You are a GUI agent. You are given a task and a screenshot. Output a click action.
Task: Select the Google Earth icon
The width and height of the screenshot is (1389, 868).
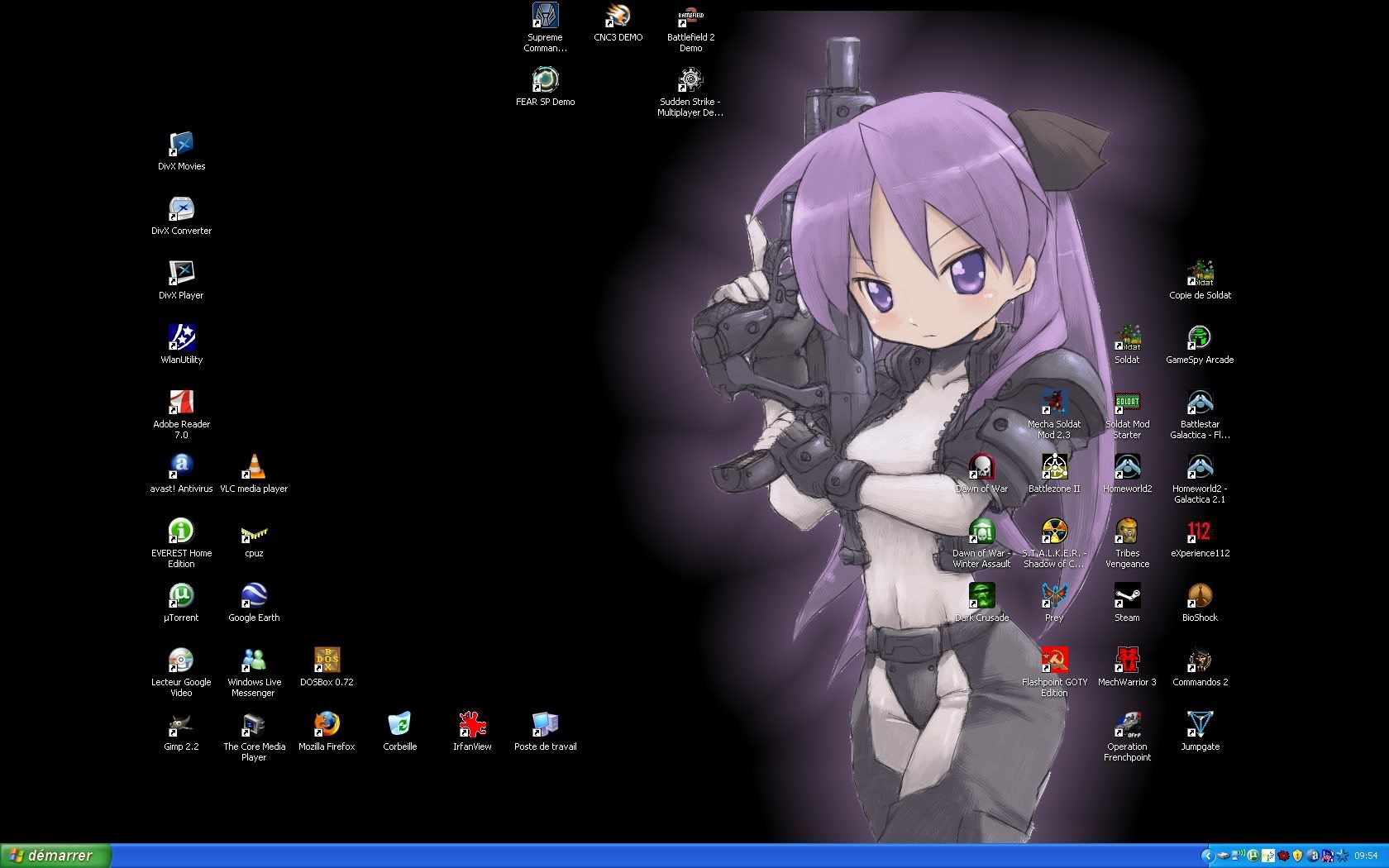pos(254,595)
